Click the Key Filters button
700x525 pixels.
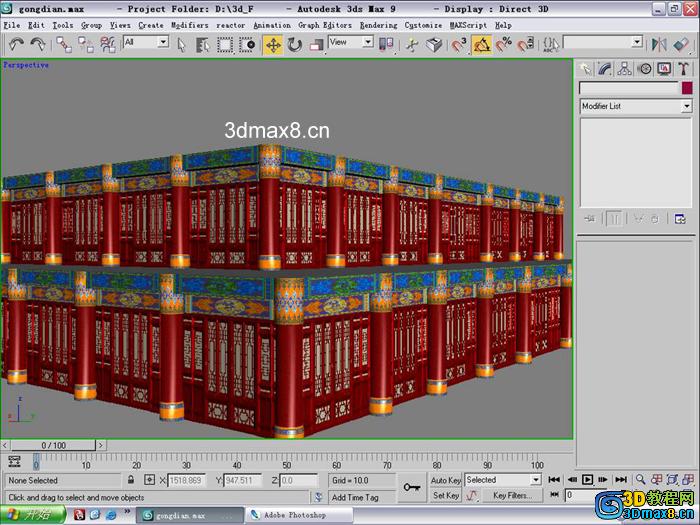point(512,496)
